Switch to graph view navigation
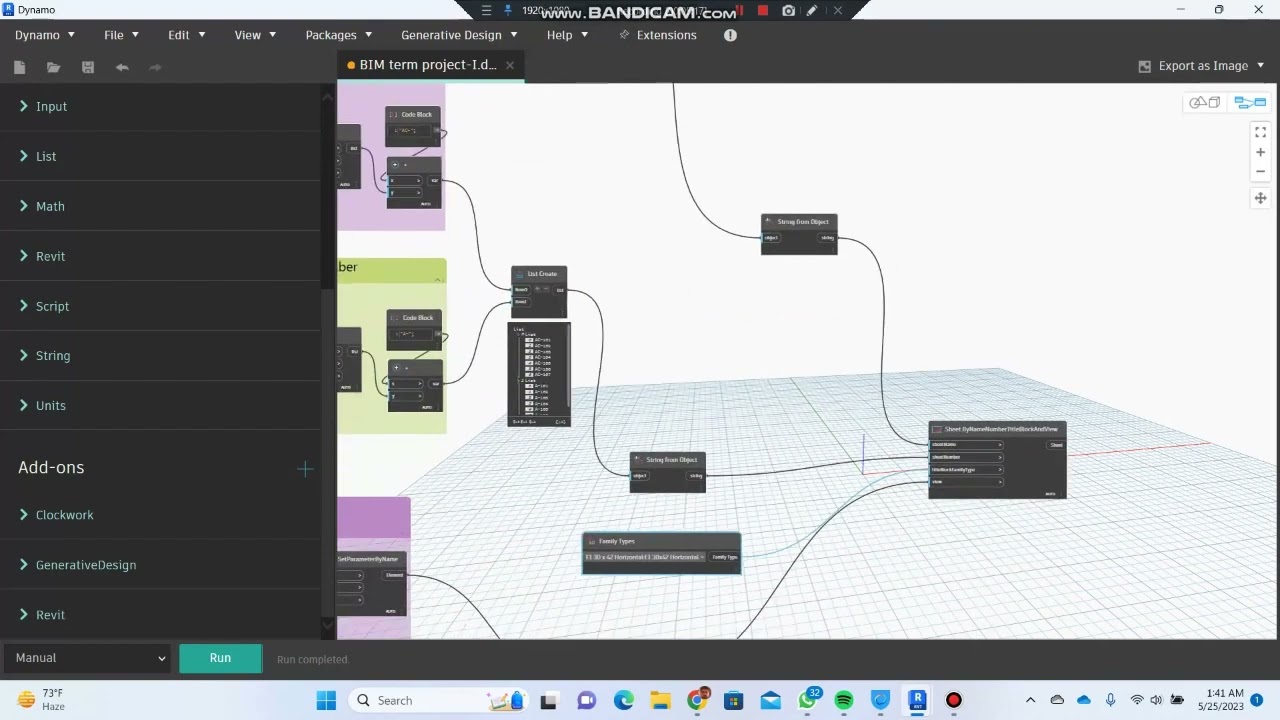The image size is (1280, 720). click(1250, 102)
